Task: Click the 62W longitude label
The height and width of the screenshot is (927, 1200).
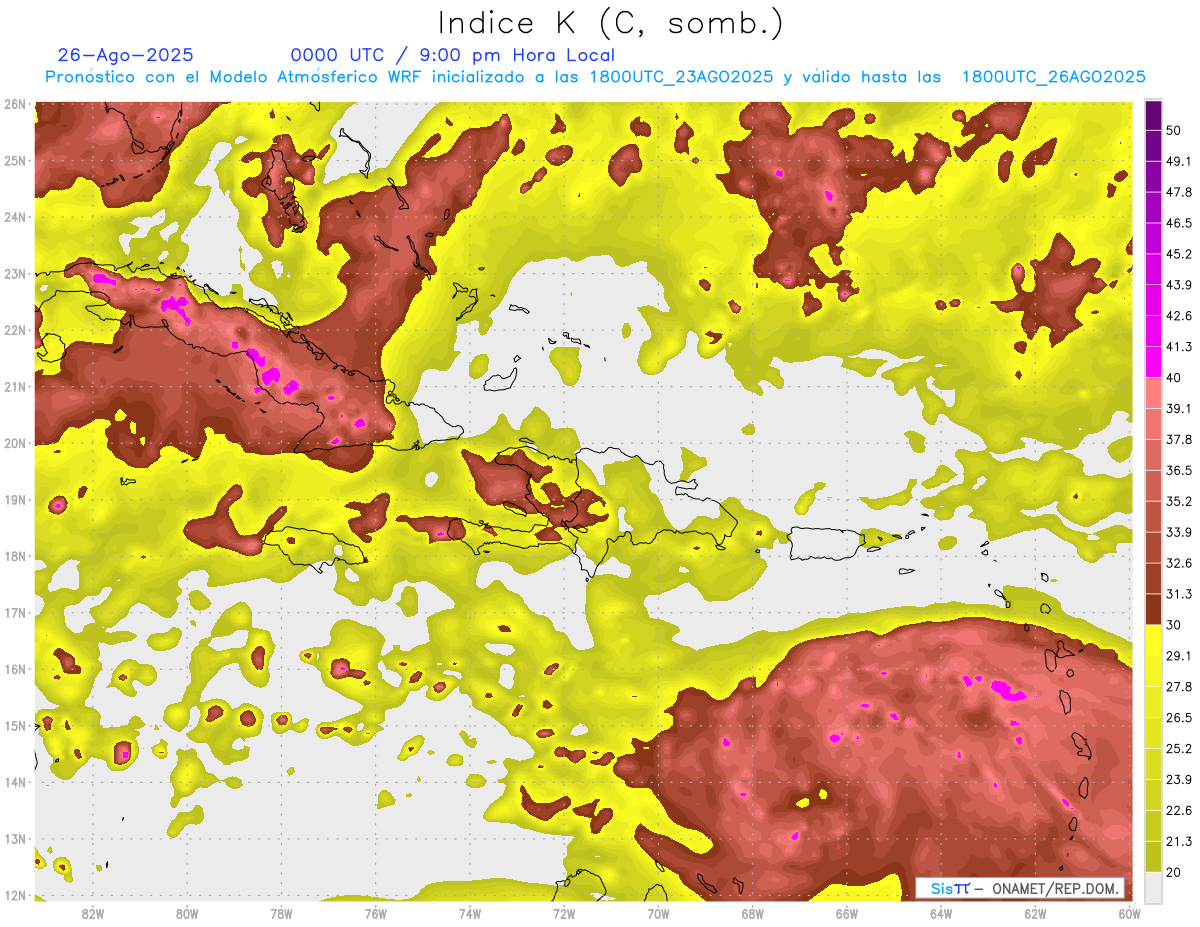Action: pyautogui.click(x=1034, y=913)
